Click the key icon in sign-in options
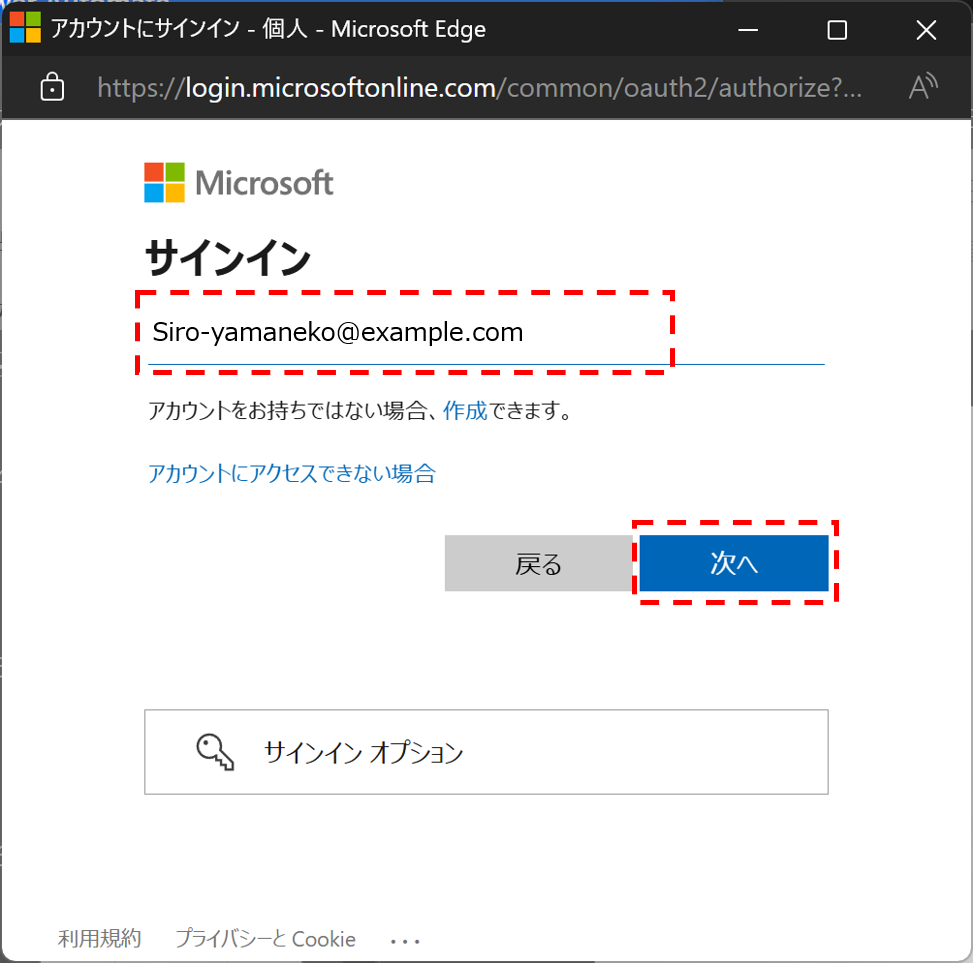This screenshot has height=963, width=973. click(215, 752)
